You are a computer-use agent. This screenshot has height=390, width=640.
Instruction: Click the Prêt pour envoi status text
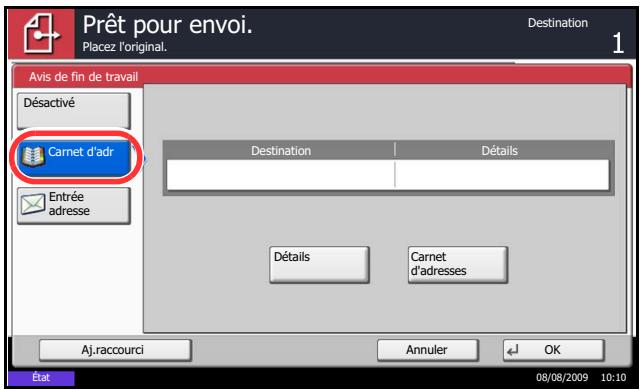168,24
